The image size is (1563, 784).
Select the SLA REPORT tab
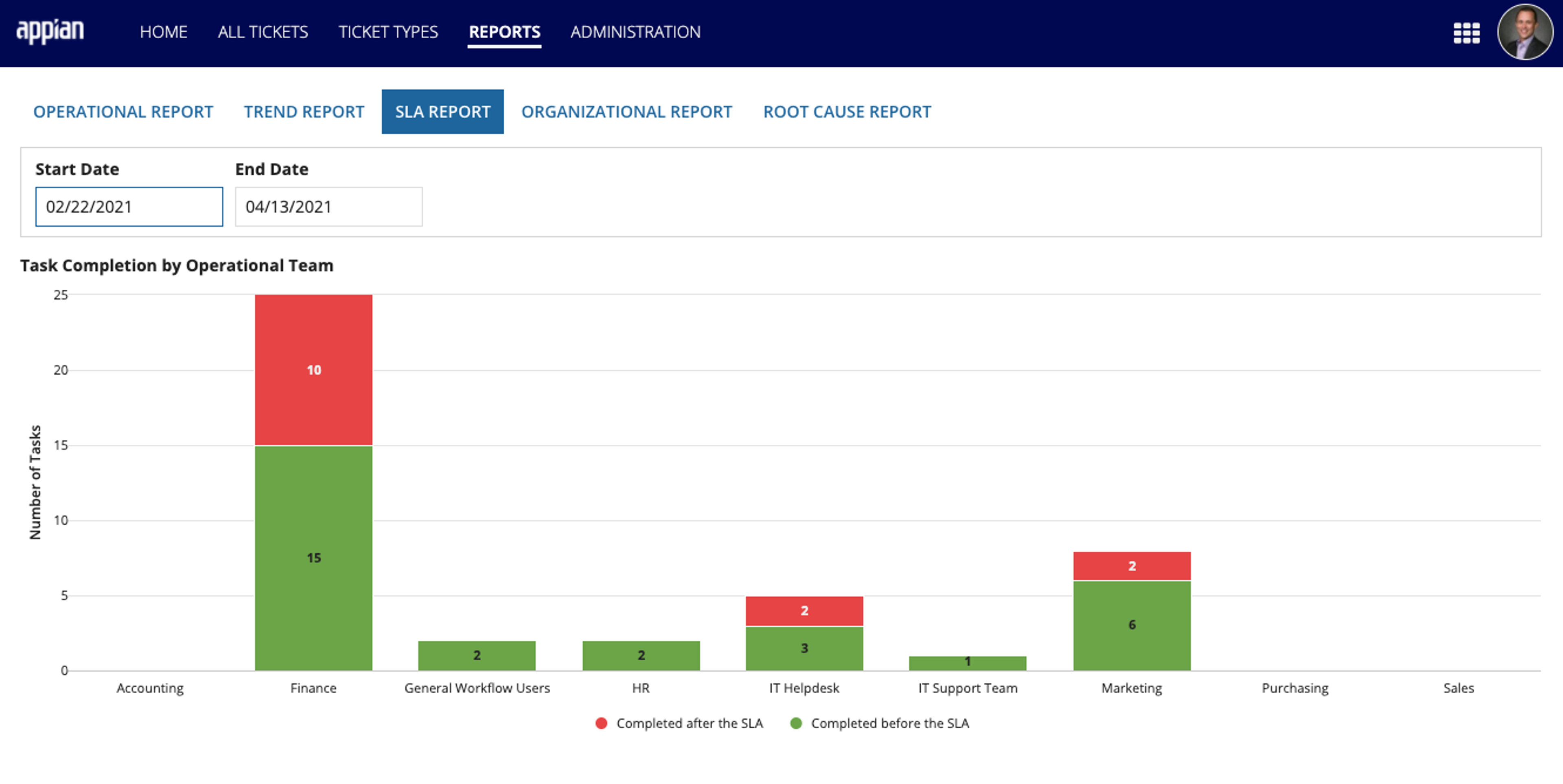coord(442,111)
